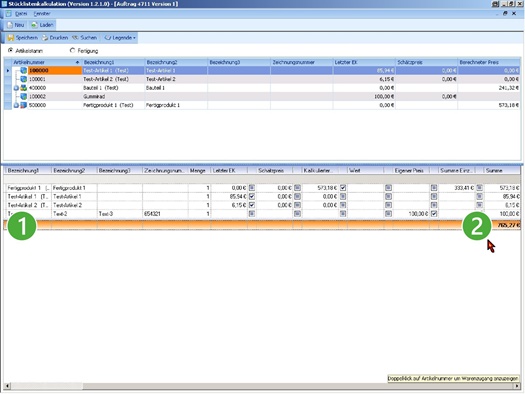The height and width of the screenshot is (394, 525).
Task: Expand tree node for article 500000
Action: pos(16,105)
